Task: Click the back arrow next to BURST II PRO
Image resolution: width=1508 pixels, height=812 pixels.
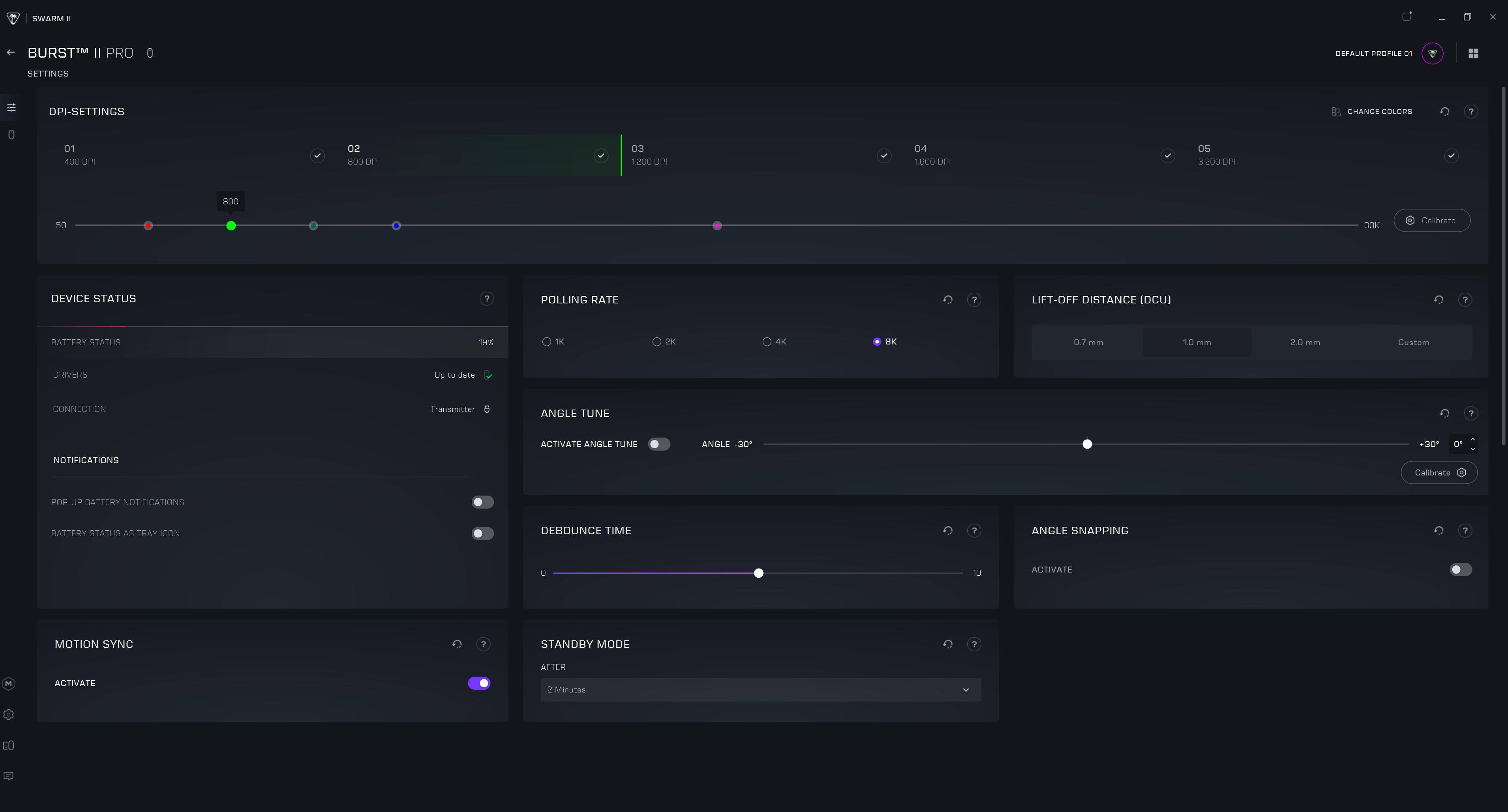Action: pos(11,52)
